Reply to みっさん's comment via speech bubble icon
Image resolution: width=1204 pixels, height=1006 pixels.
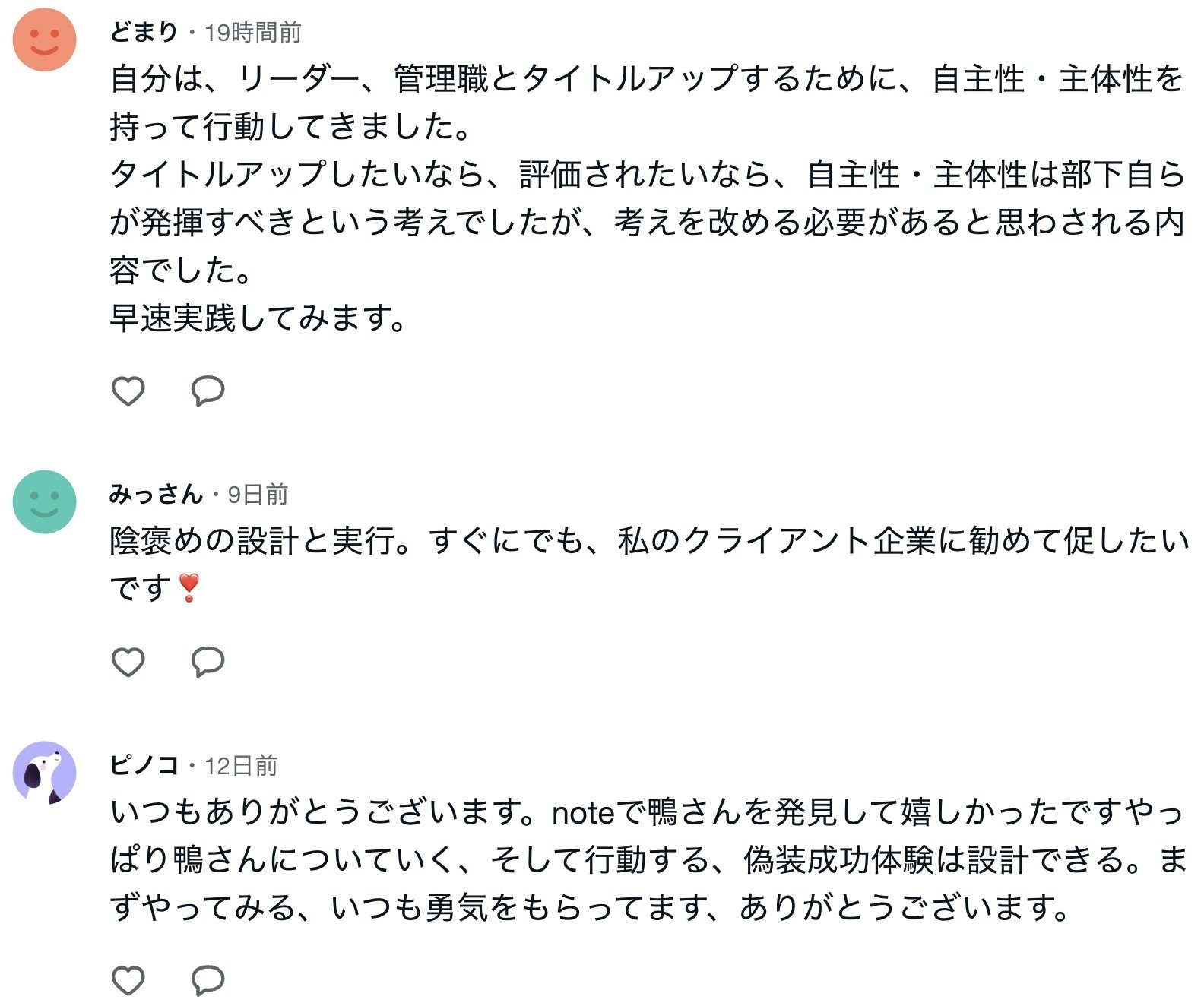coord(207,662)
